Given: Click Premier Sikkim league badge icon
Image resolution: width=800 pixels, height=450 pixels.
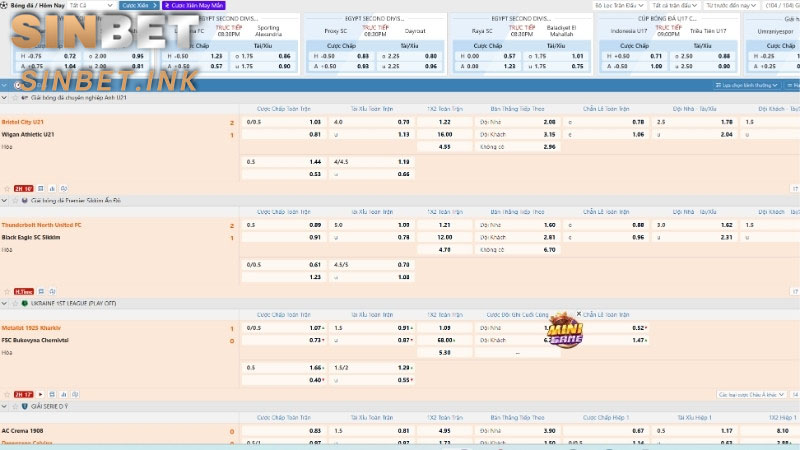Looking at the screenshot, I should [x=24, y=201].
